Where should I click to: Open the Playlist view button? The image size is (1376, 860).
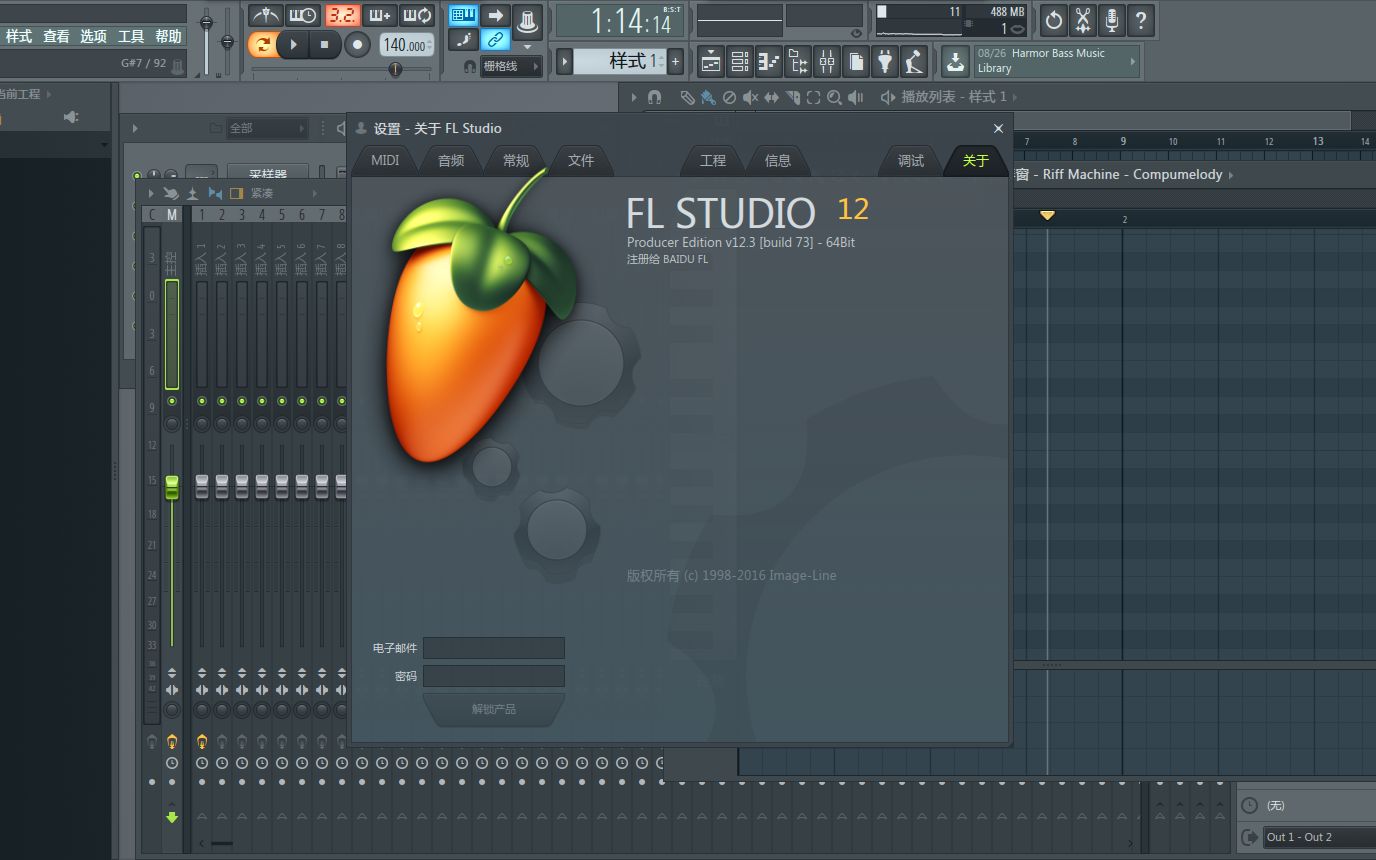click(x=711, y=62)
